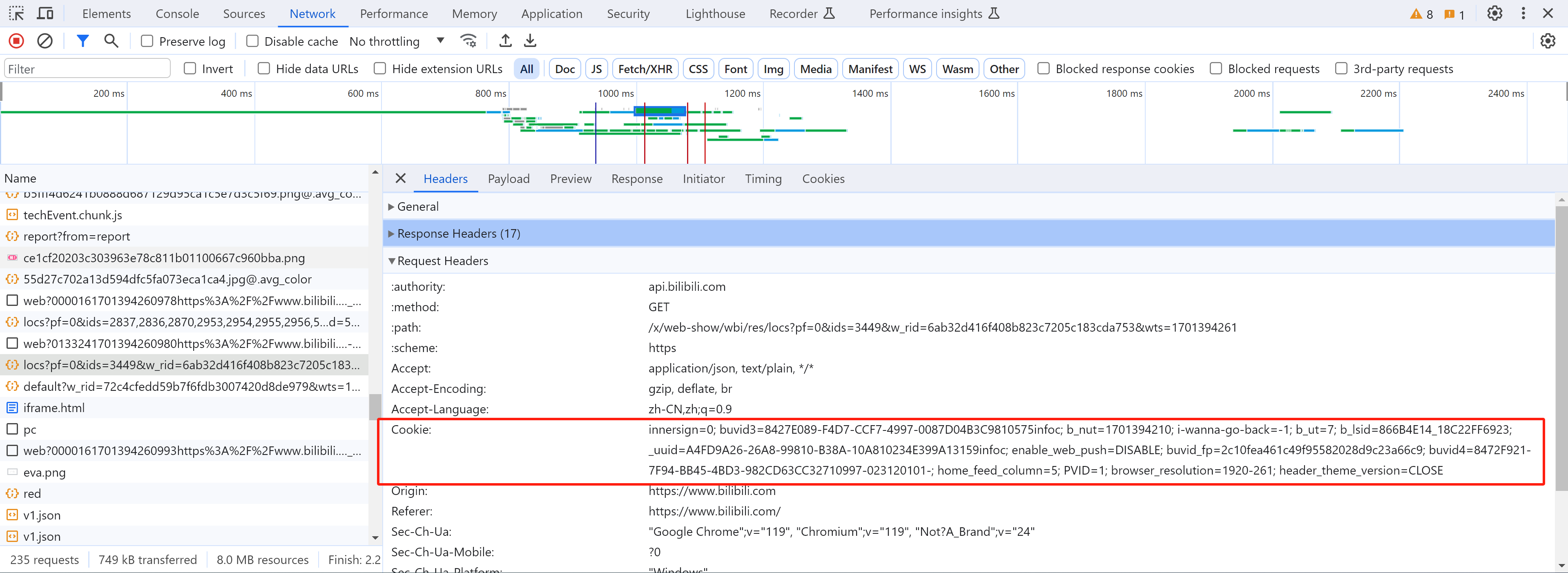Enable Disable cache checkbox
Viewport: 1568px width, 573px height.
252,41
